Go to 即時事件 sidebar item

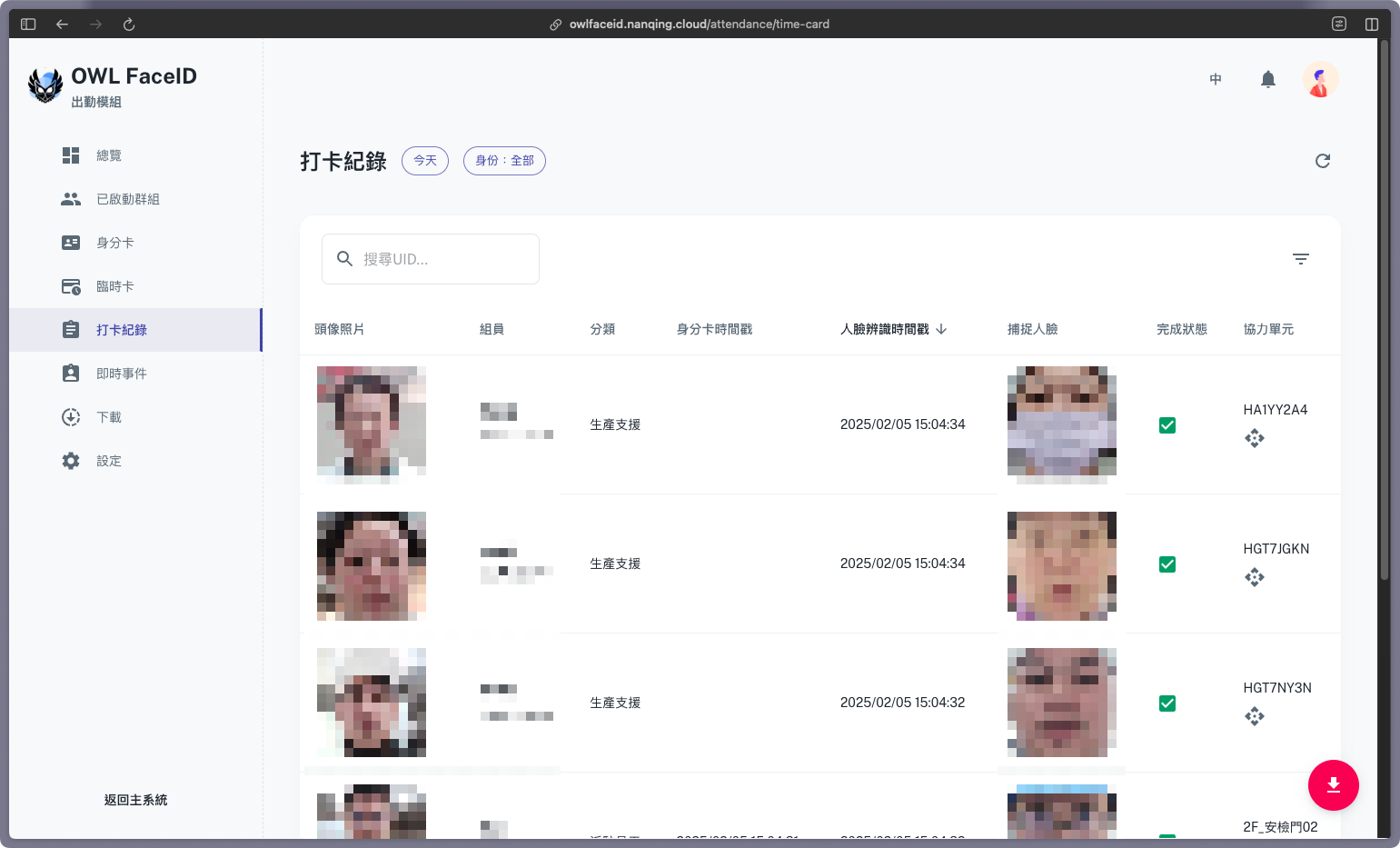click(122, 374)
